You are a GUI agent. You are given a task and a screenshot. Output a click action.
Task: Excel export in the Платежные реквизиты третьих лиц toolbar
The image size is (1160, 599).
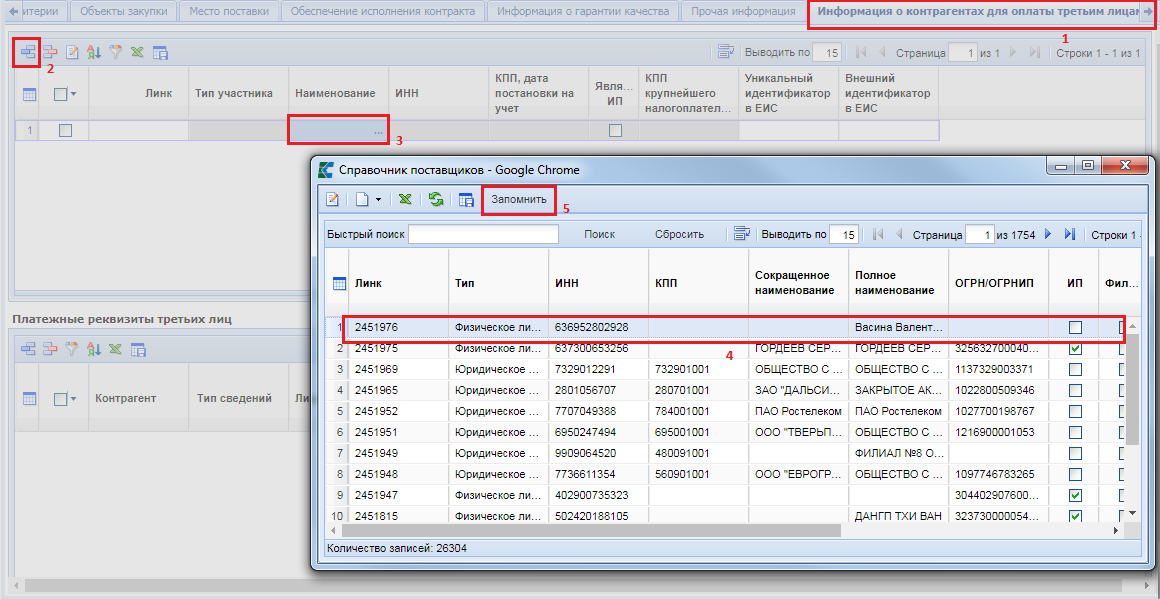pos(115,349)
